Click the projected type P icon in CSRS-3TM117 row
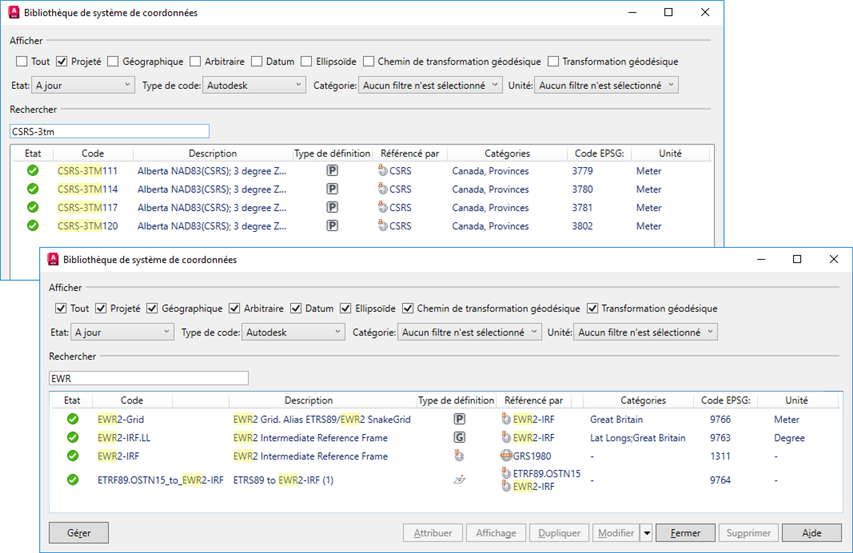 (332, 207)
